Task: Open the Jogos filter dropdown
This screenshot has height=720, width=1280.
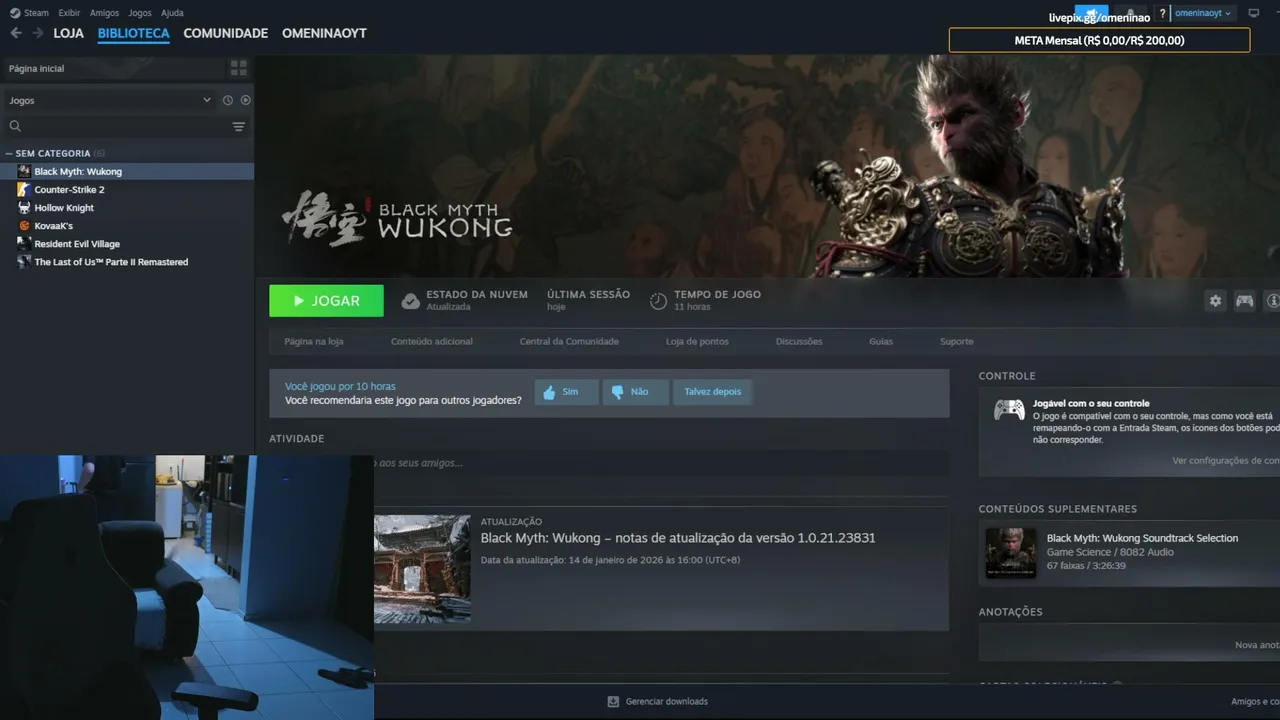Action: (110, 100)
